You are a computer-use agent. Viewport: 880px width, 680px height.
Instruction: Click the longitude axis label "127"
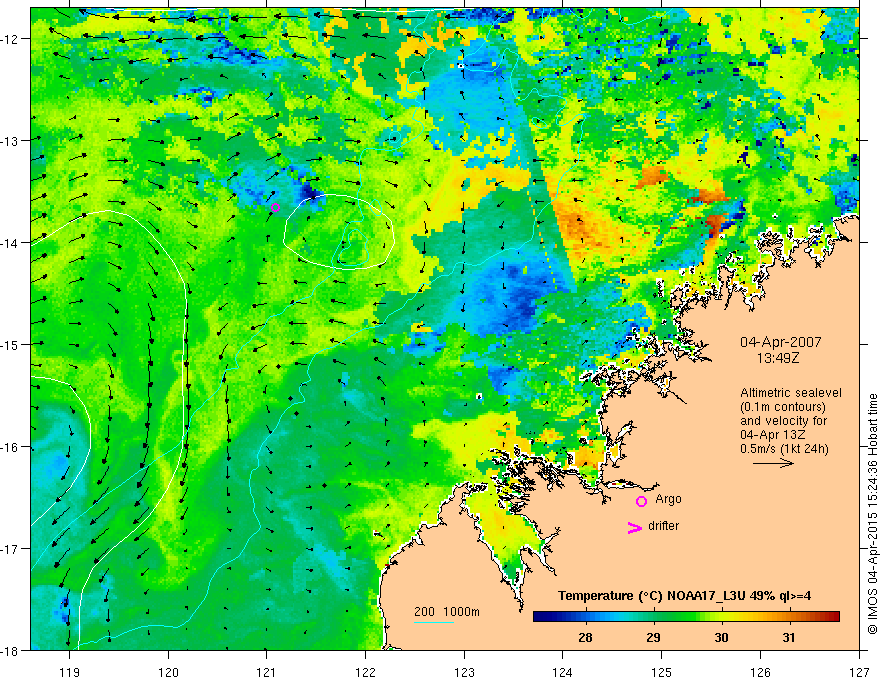tap(859, 672)
